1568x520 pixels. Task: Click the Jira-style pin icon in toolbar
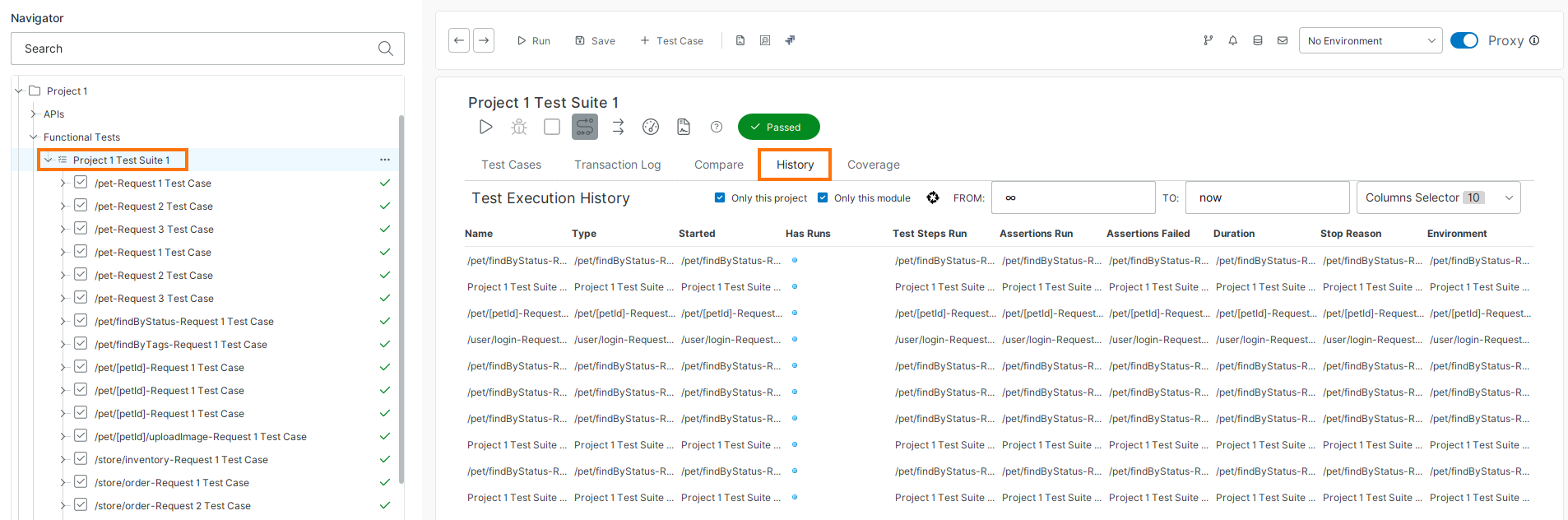tap(790, 40)
